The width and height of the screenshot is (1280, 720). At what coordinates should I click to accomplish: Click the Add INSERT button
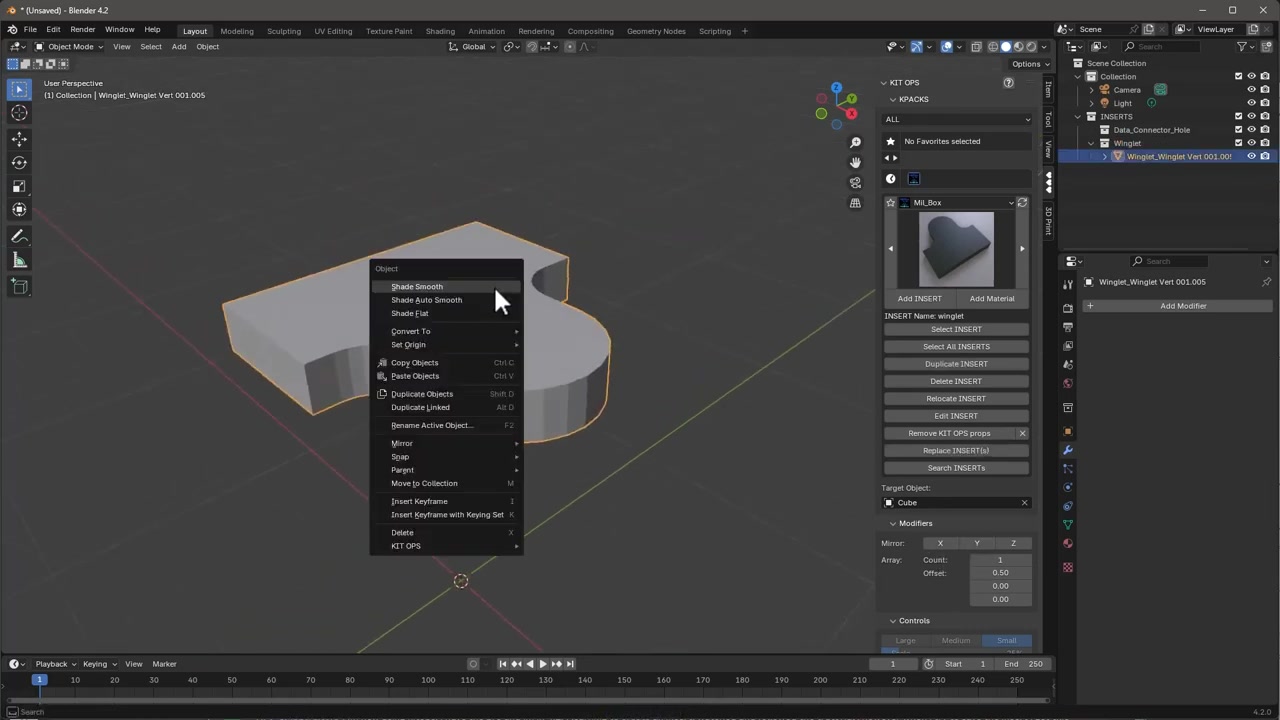919,298
